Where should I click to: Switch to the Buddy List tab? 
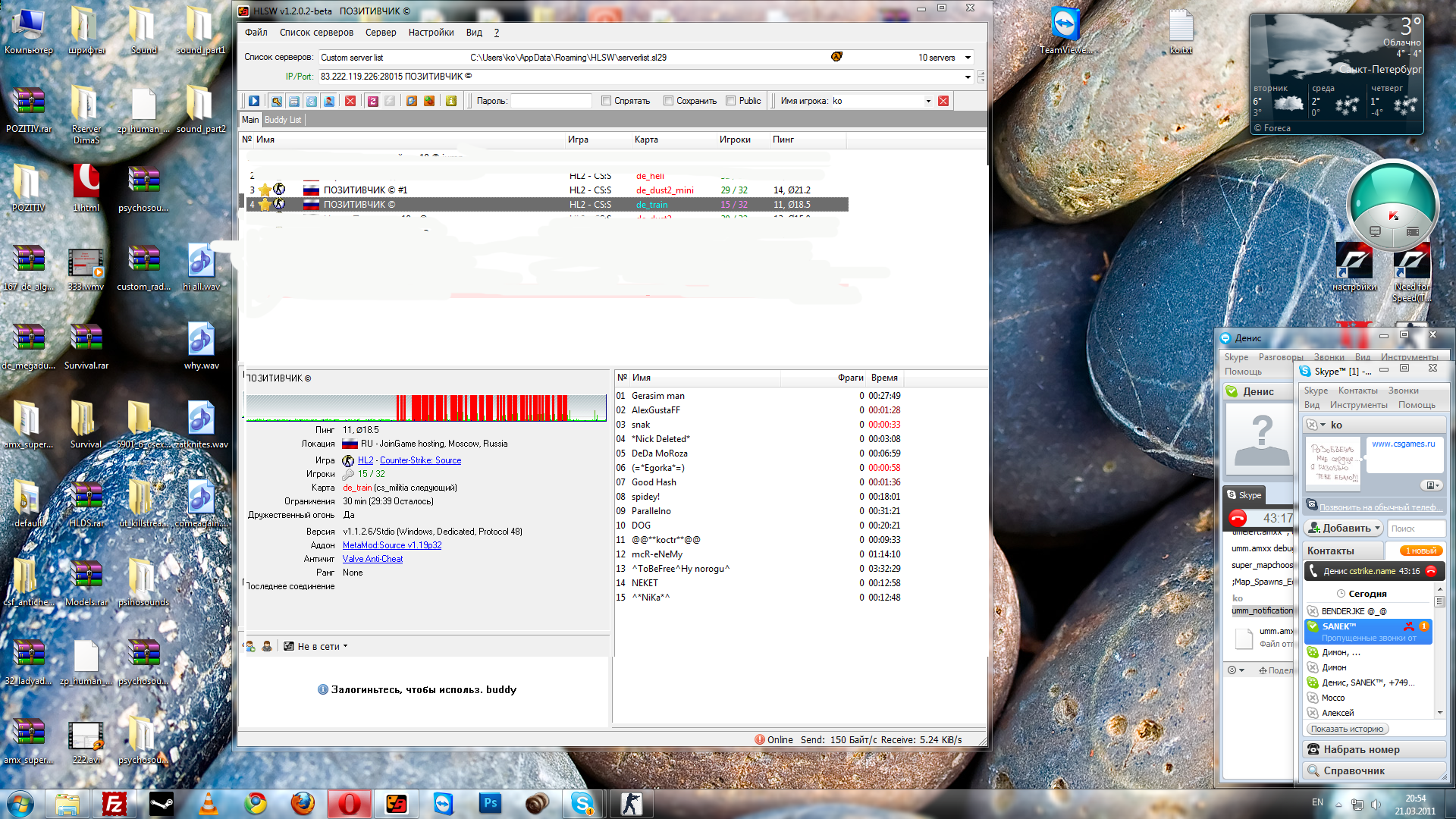(x=283, y=120)
